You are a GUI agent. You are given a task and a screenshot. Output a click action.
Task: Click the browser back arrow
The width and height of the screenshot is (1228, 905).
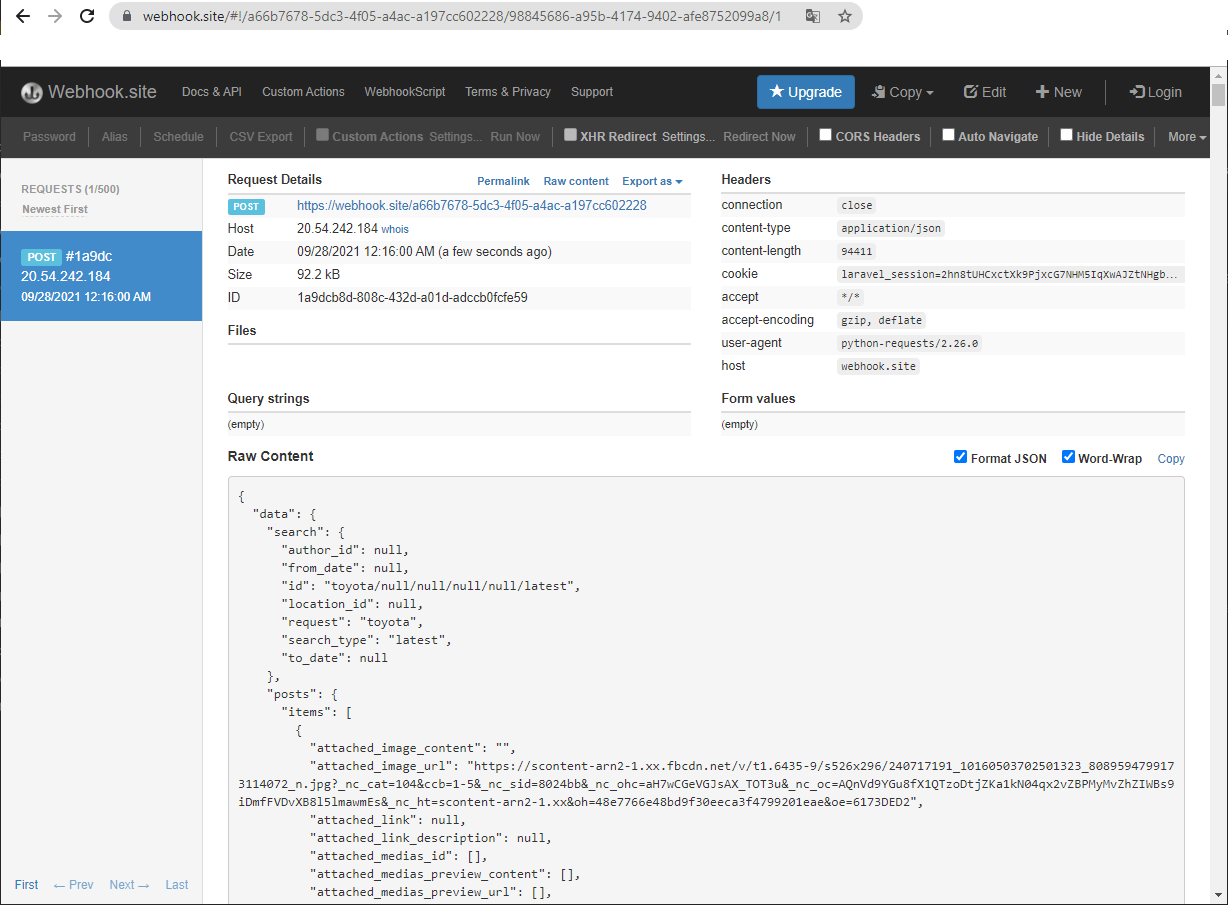pos(23,16)
